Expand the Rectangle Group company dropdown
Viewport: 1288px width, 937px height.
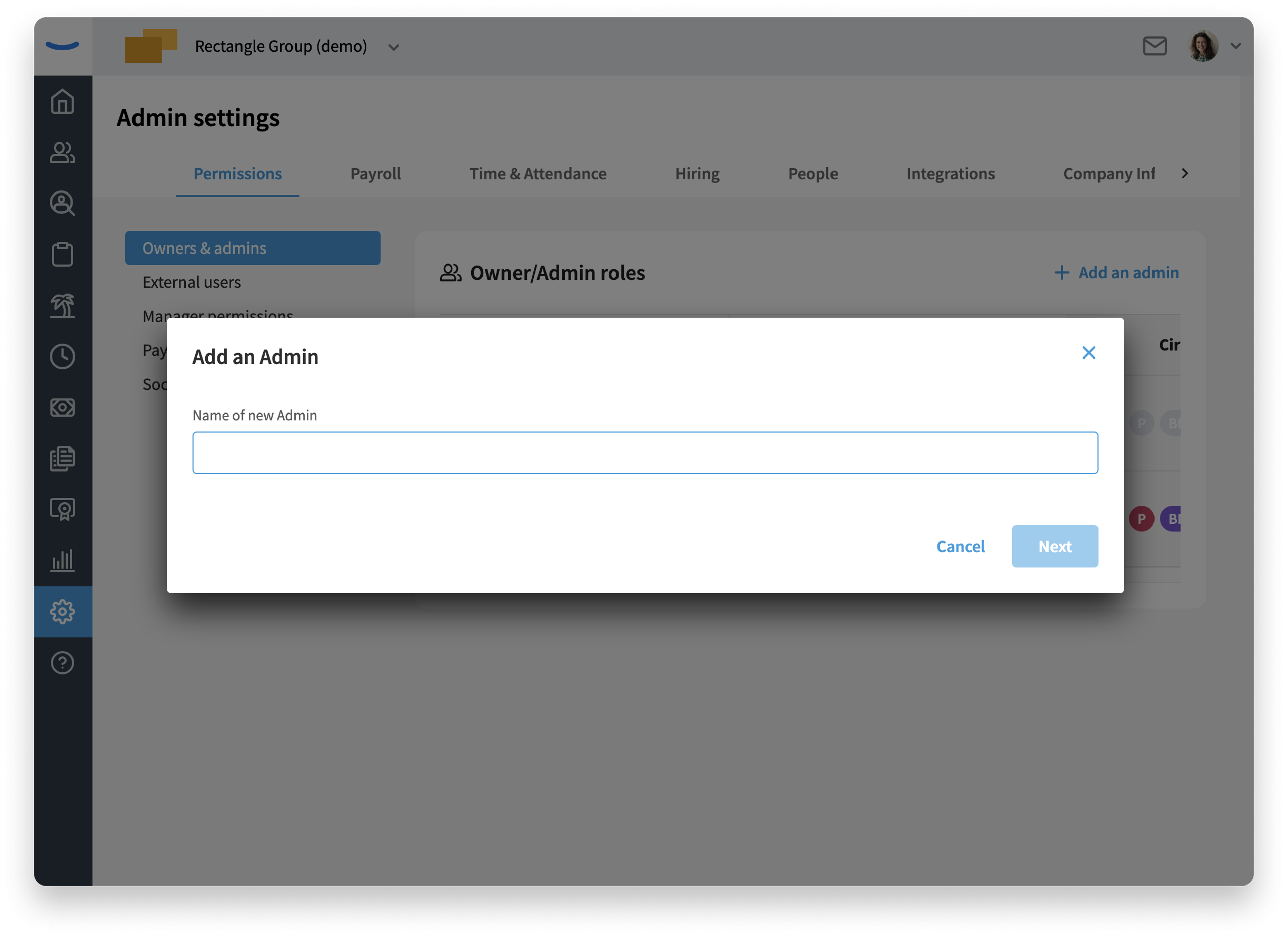coord(393,47)
